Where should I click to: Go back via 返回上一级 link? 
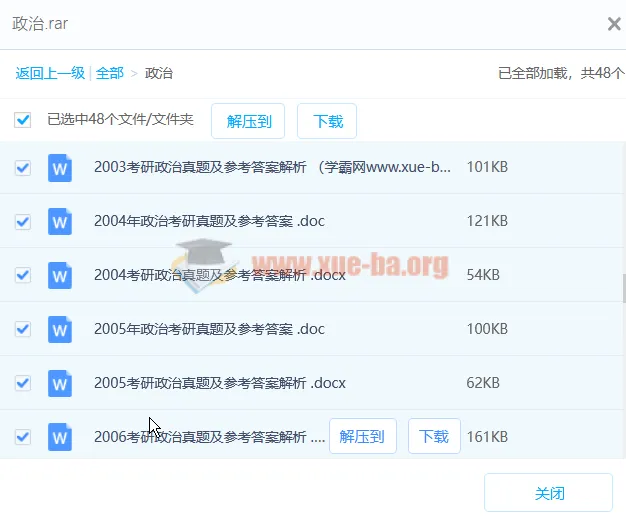50,73
